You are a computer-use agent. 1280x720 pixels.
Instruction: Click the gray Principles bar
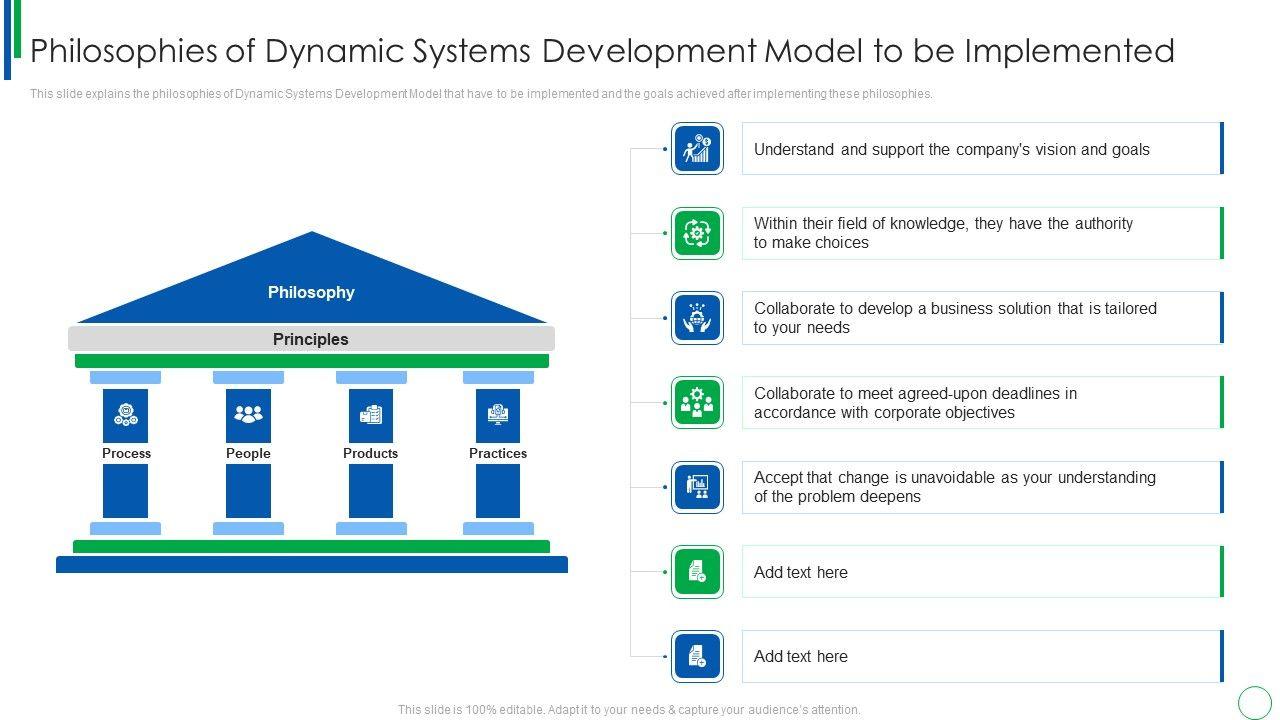pos(311,339)
